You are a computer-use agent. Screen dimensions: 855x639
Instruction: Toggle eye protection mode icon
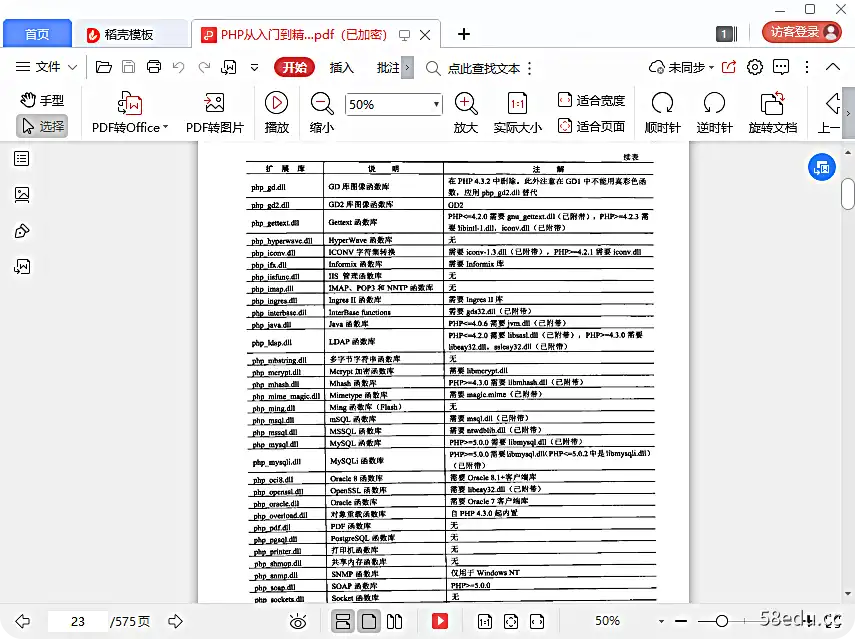(298, 622)
